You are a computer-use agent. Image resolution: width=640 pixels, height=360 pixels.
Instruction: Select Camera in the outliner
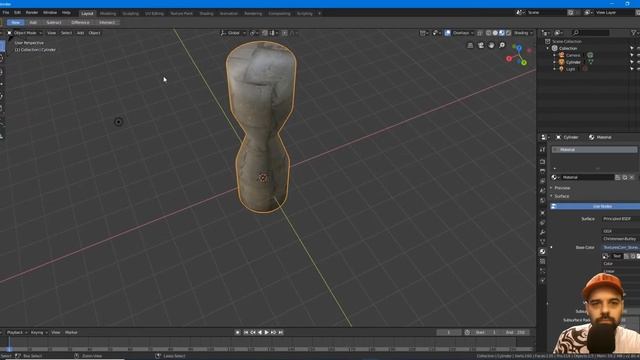click(573, 55)
